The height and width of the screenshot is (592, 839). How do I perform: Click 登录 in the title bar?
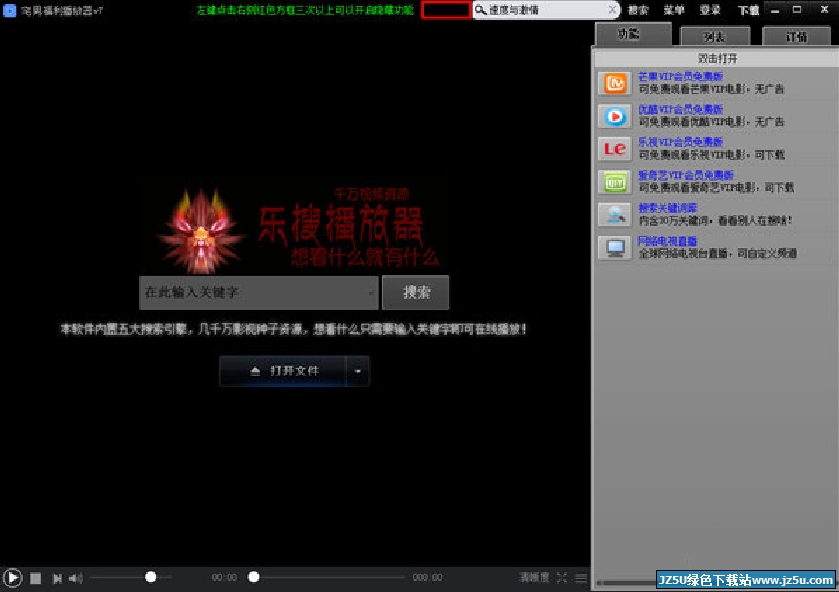[710, 10]
